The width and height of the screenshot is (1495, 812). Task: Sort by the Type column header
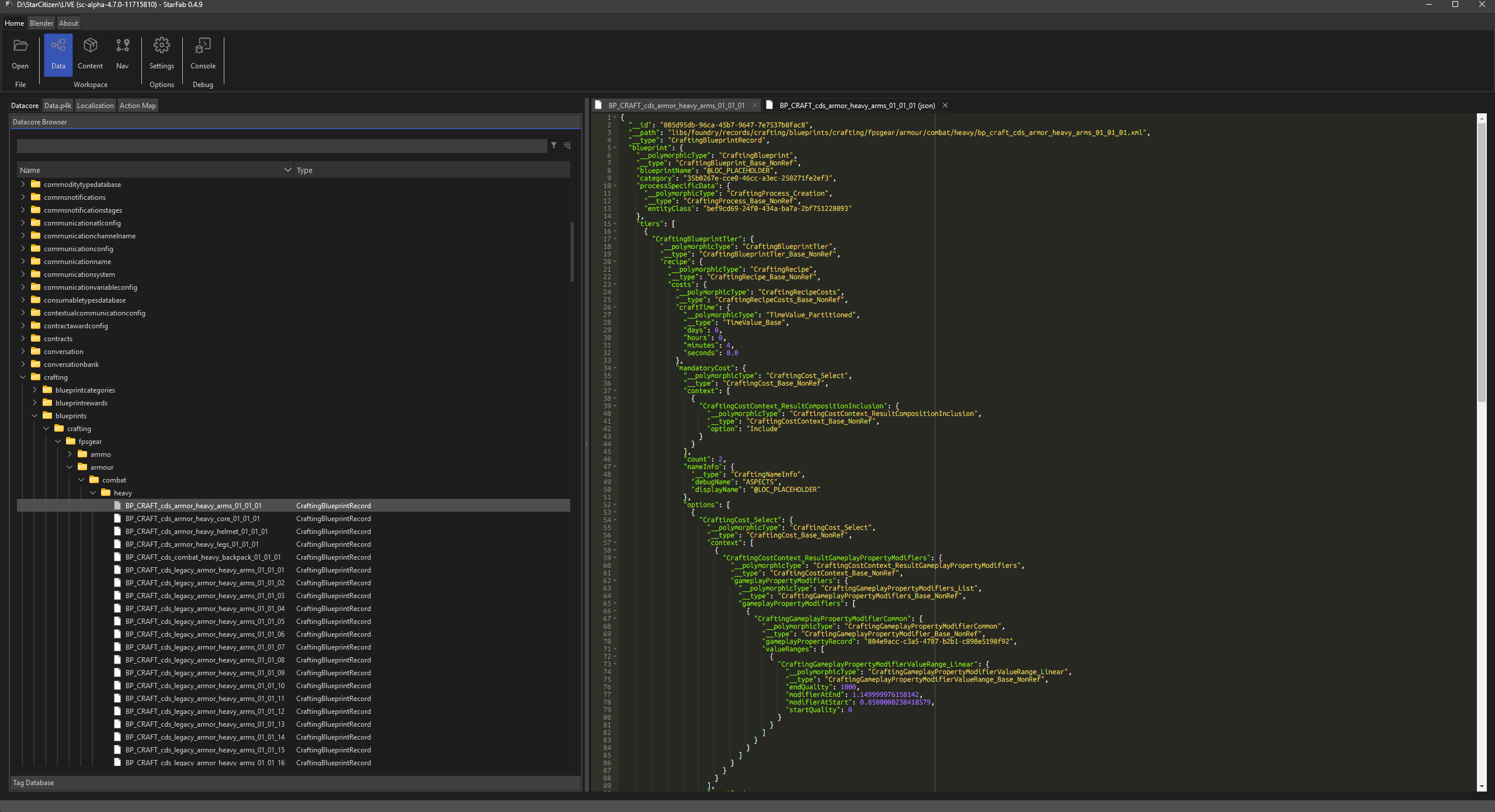[432, 170]
